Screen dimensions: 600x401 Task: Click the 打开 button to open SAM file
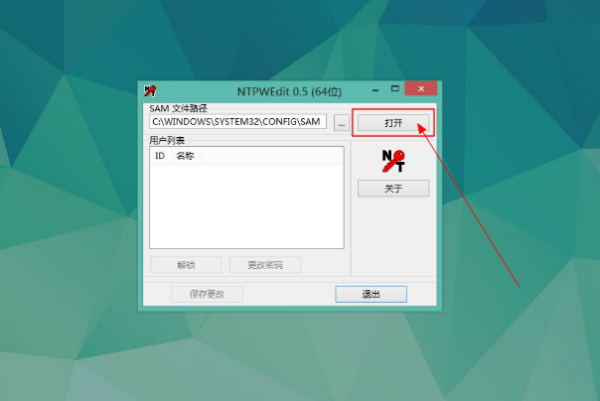[x=393, y=123]
